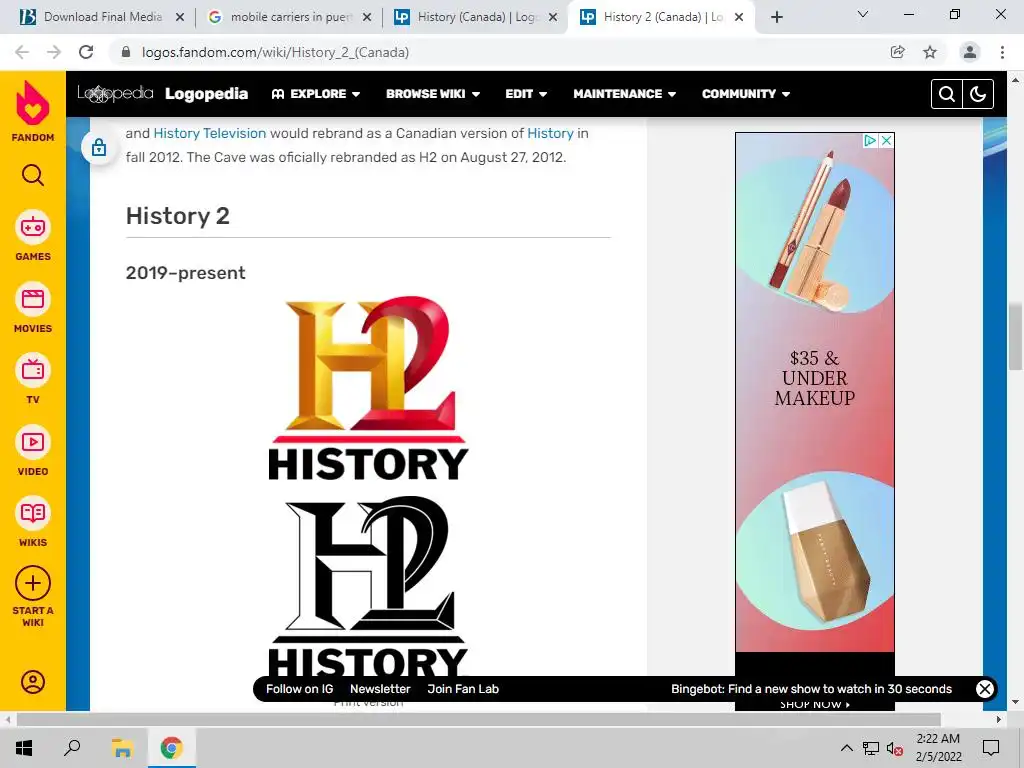Image resolution: width=1024 pixels, height=768 pixels.
Task: Open the Logopedia wiki search icon
Action: [946, 94]
